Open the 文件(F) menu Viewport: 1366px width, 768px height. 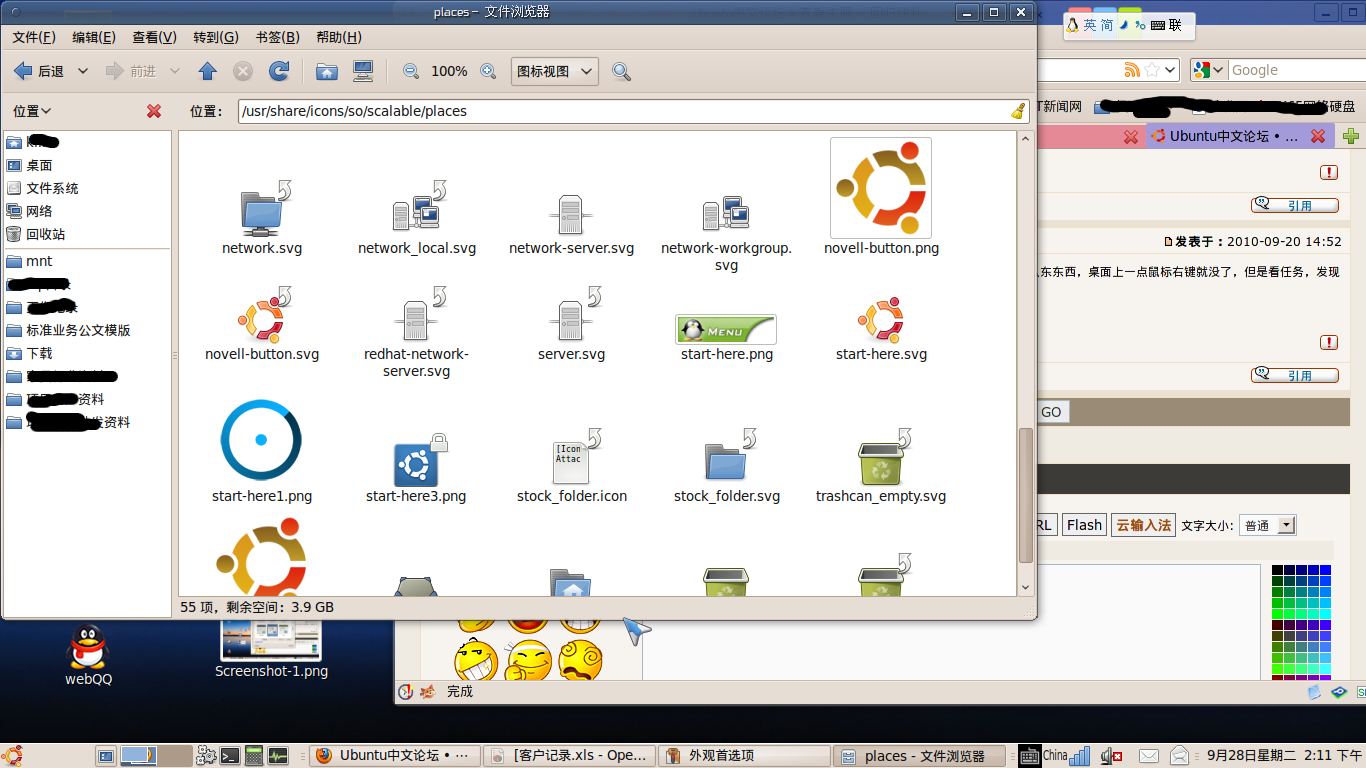(x=34, y=37)
